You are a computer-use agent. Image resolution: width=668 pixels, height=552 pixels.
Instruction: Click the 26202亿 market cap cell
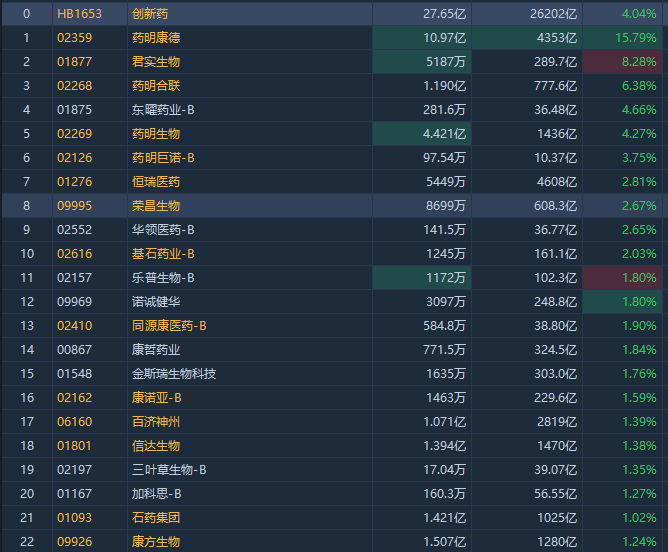pos(527,14)
